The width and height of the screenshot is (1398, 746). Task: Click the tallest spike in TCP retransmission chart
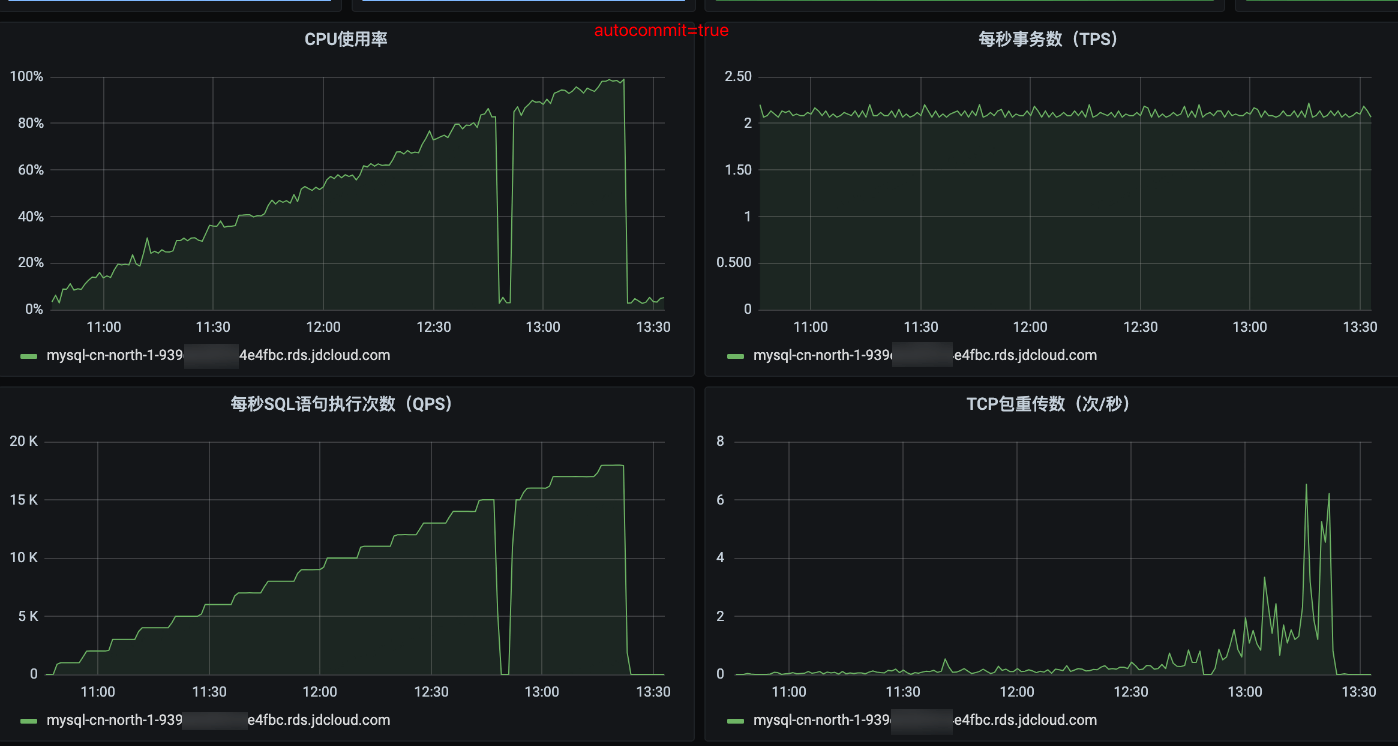point(1306,486)
